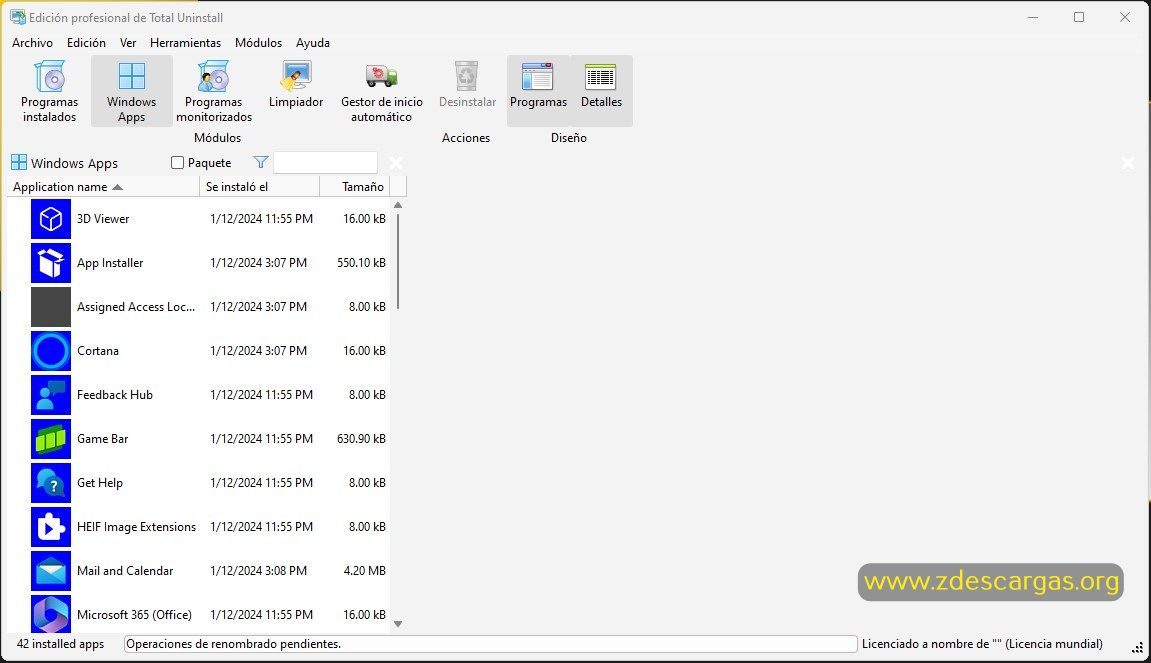The width and height of the screenshot is (1151, 663).
Task: Click the window resize grip icon
Action: click(1138, 648)
